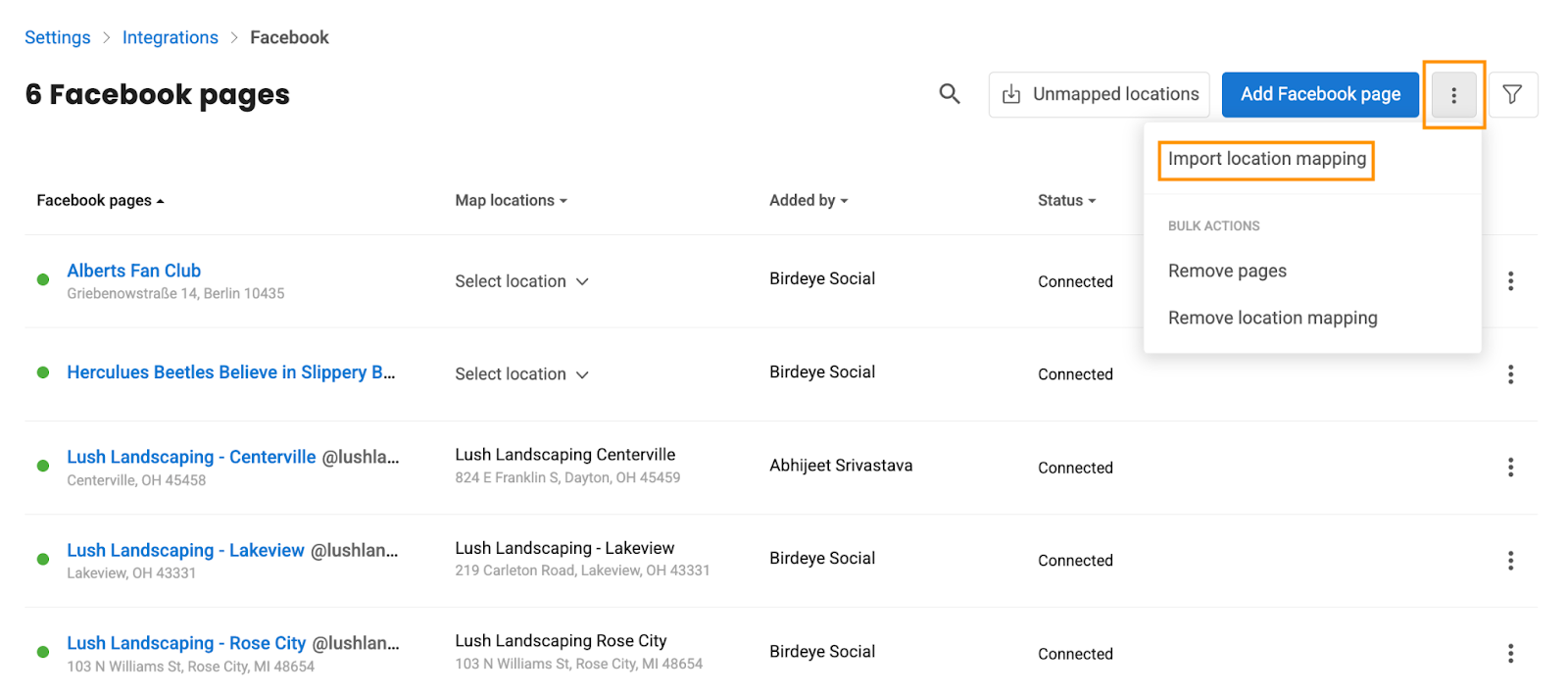Image resolution: width=1568 pixels, height=694 pixels.
Task: Select Remove pages bulk action
Action: click(x=1227, y=271)
